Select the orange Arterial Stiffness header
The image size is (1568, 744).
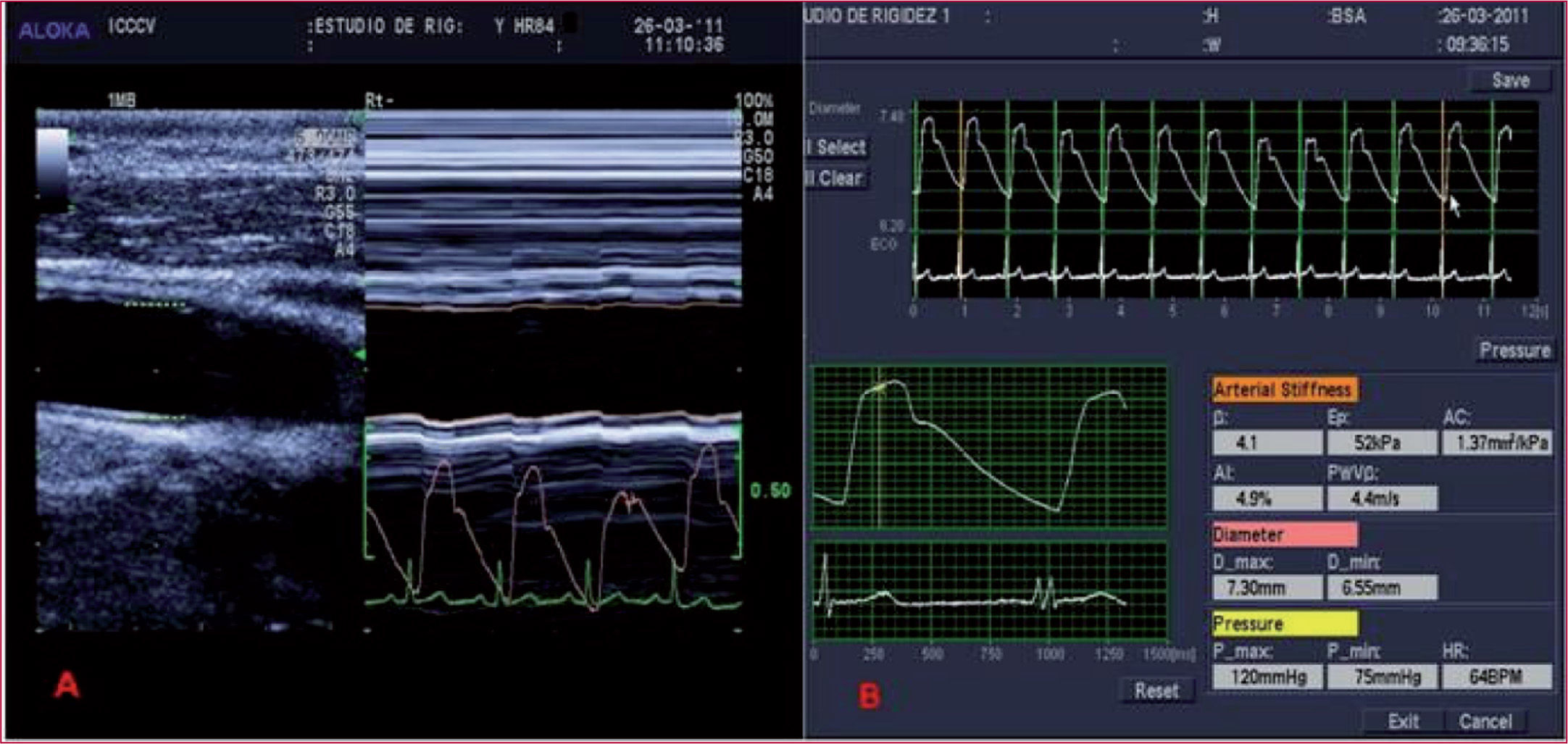[1284, 390]
